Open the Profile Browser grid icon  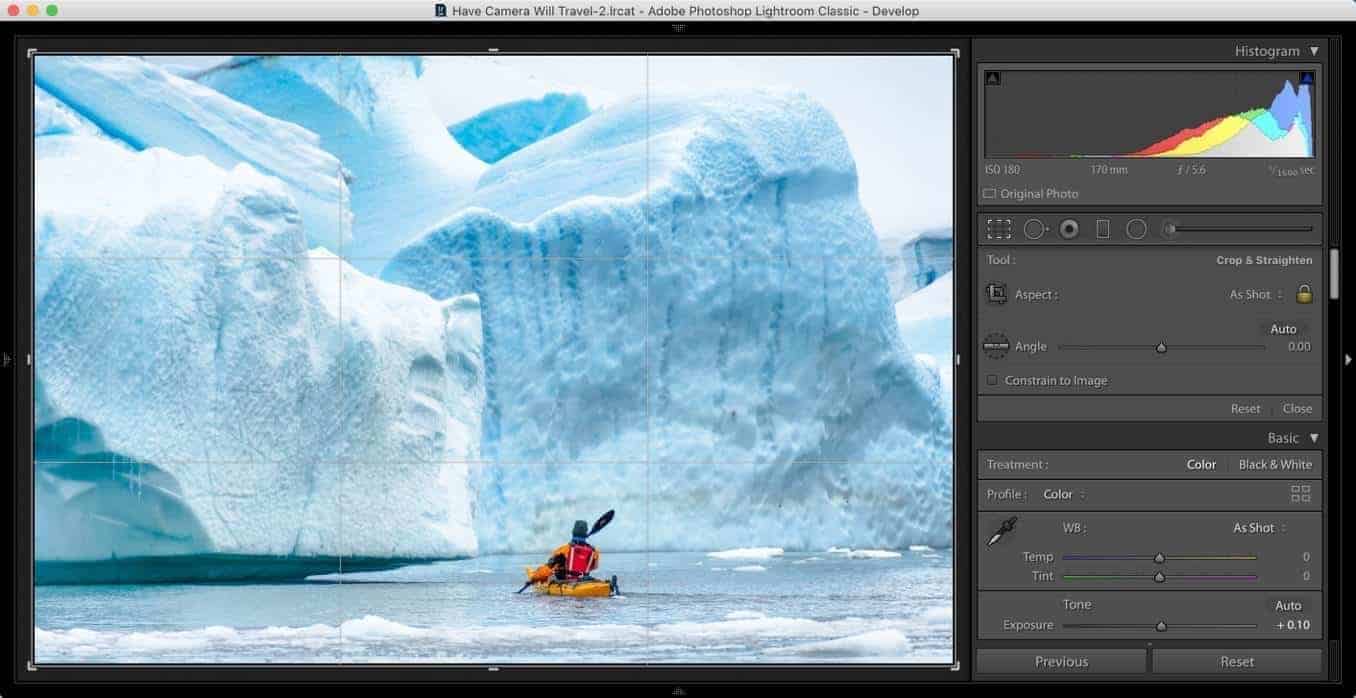click(x=1300, y=494)
